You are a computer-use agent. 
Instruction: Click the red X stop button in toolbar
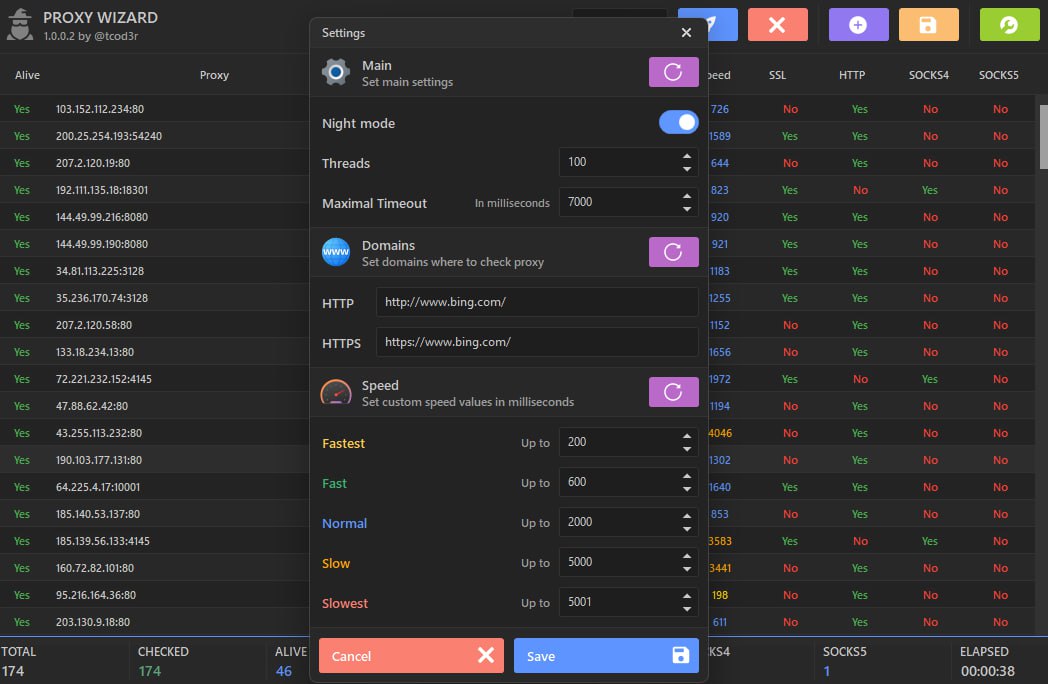click(x=777, y=25)
